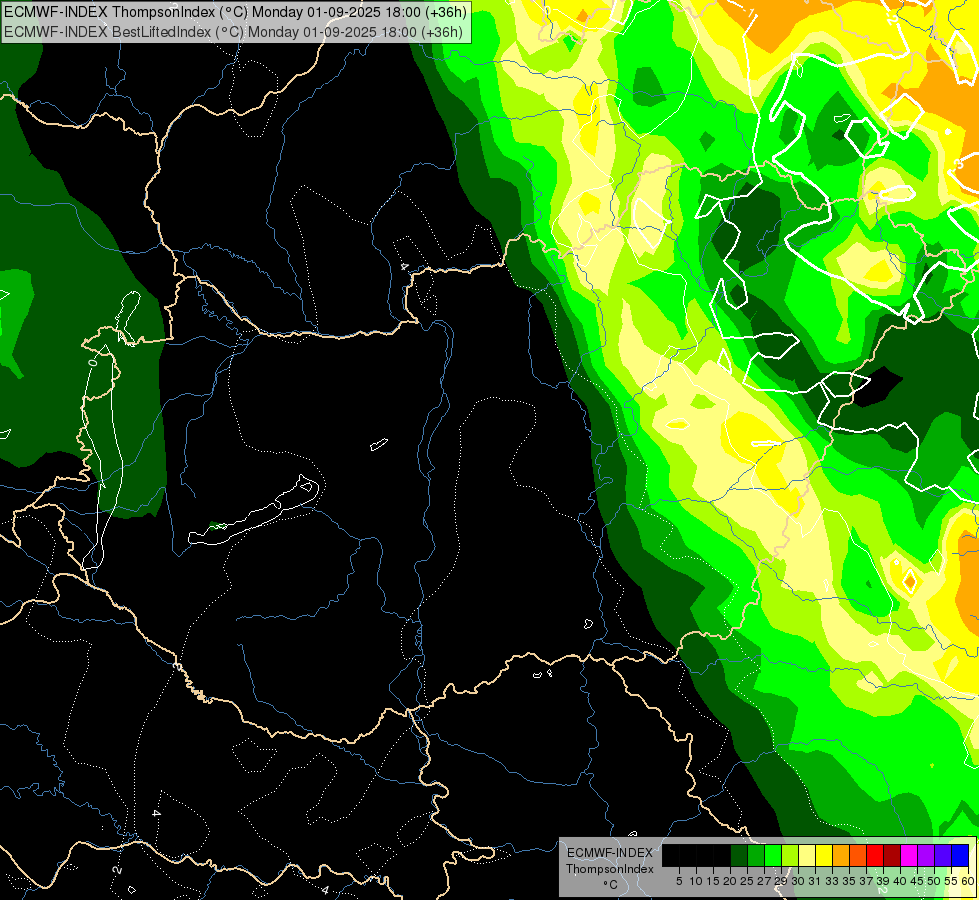The image size is (979, 900).
Task: Click the orange 33-35 legend swatch
Action: (841, 856)
